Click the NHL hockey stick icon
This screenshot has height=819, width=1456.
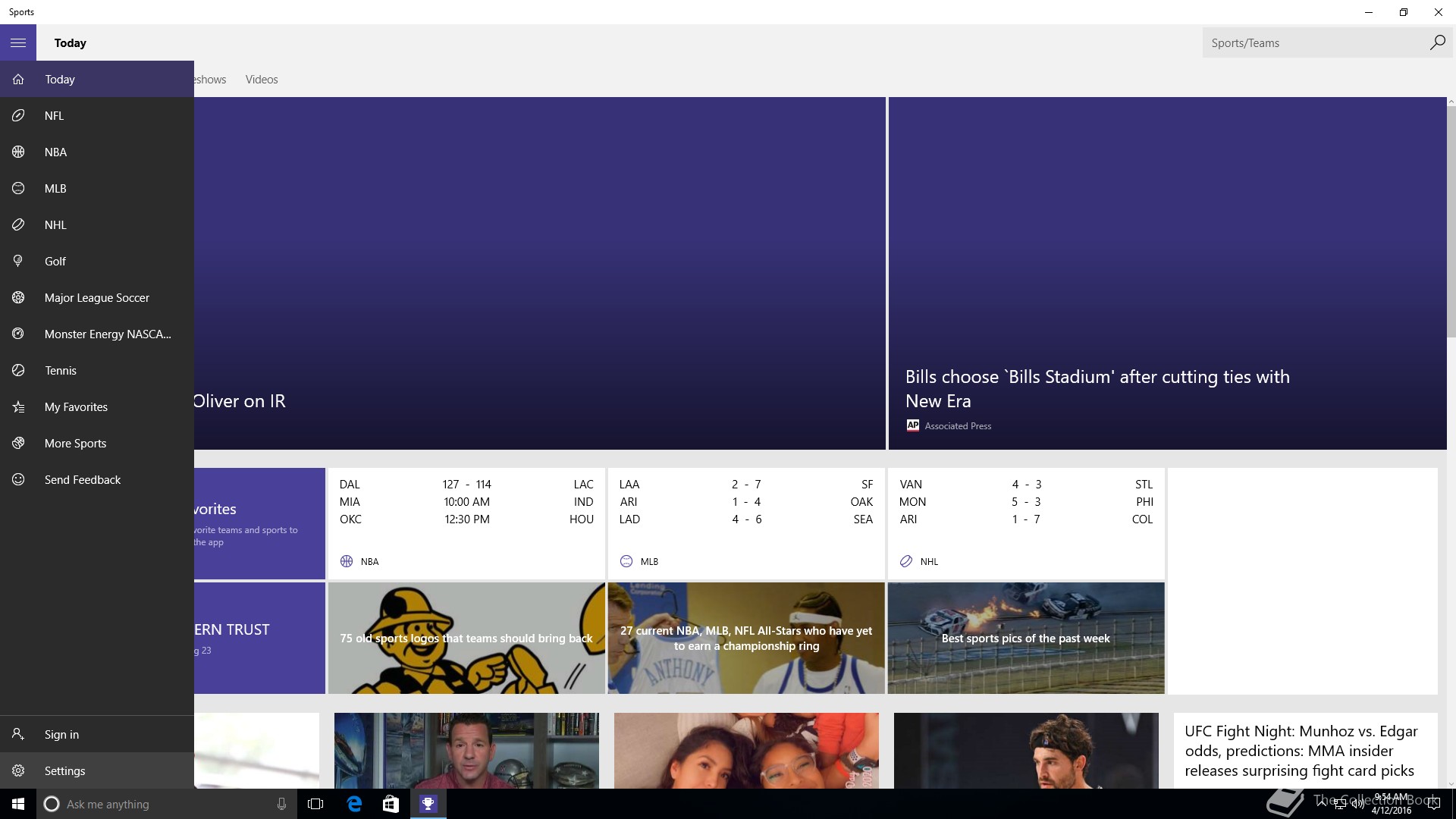point(18,224)
